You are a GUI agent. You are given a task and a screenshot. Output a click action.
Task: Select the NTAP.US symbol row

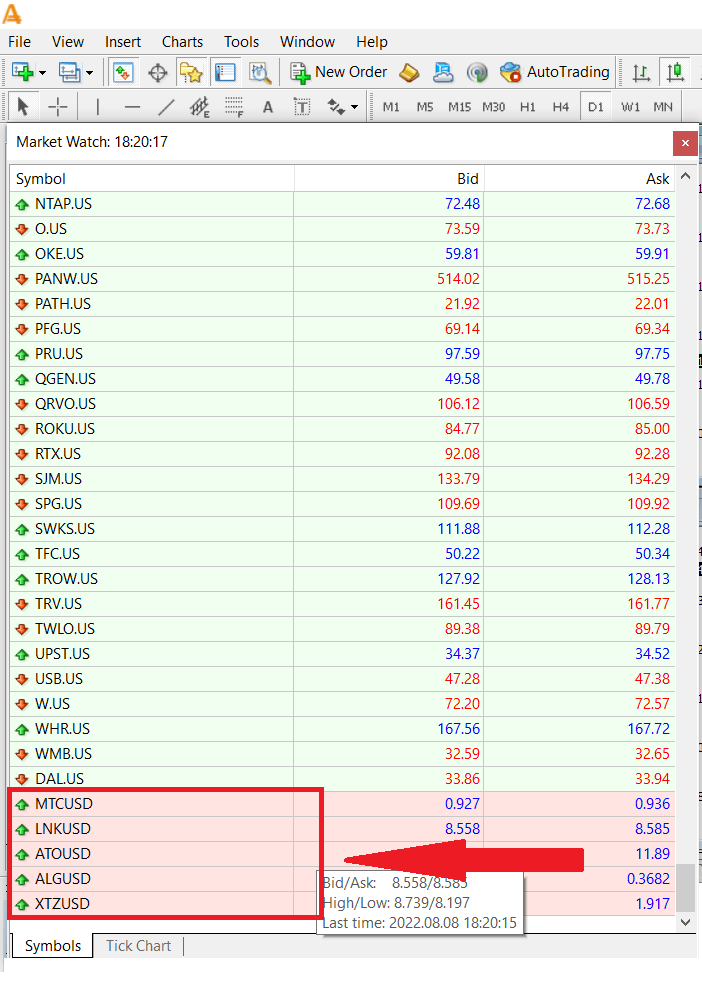(x=342, y=204)
